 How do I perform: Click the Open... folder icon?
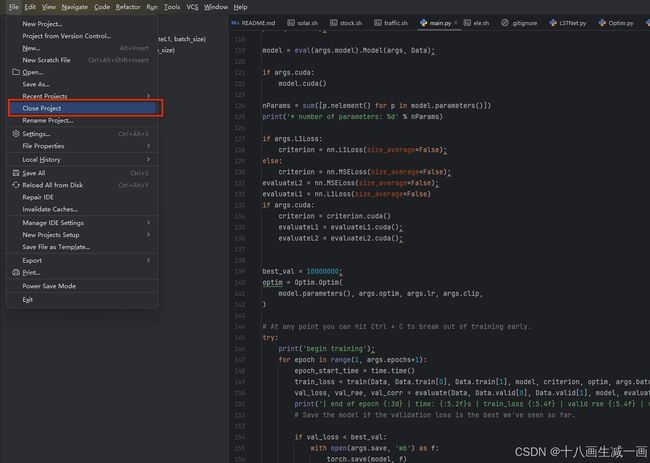16,72
